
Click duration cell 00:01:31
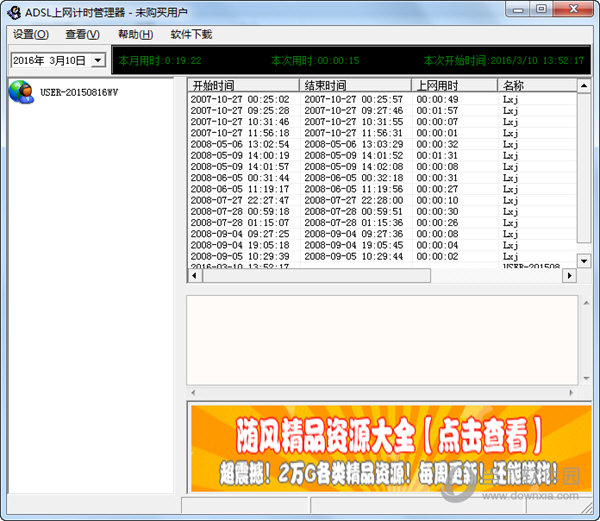click(x=437, y=155)
